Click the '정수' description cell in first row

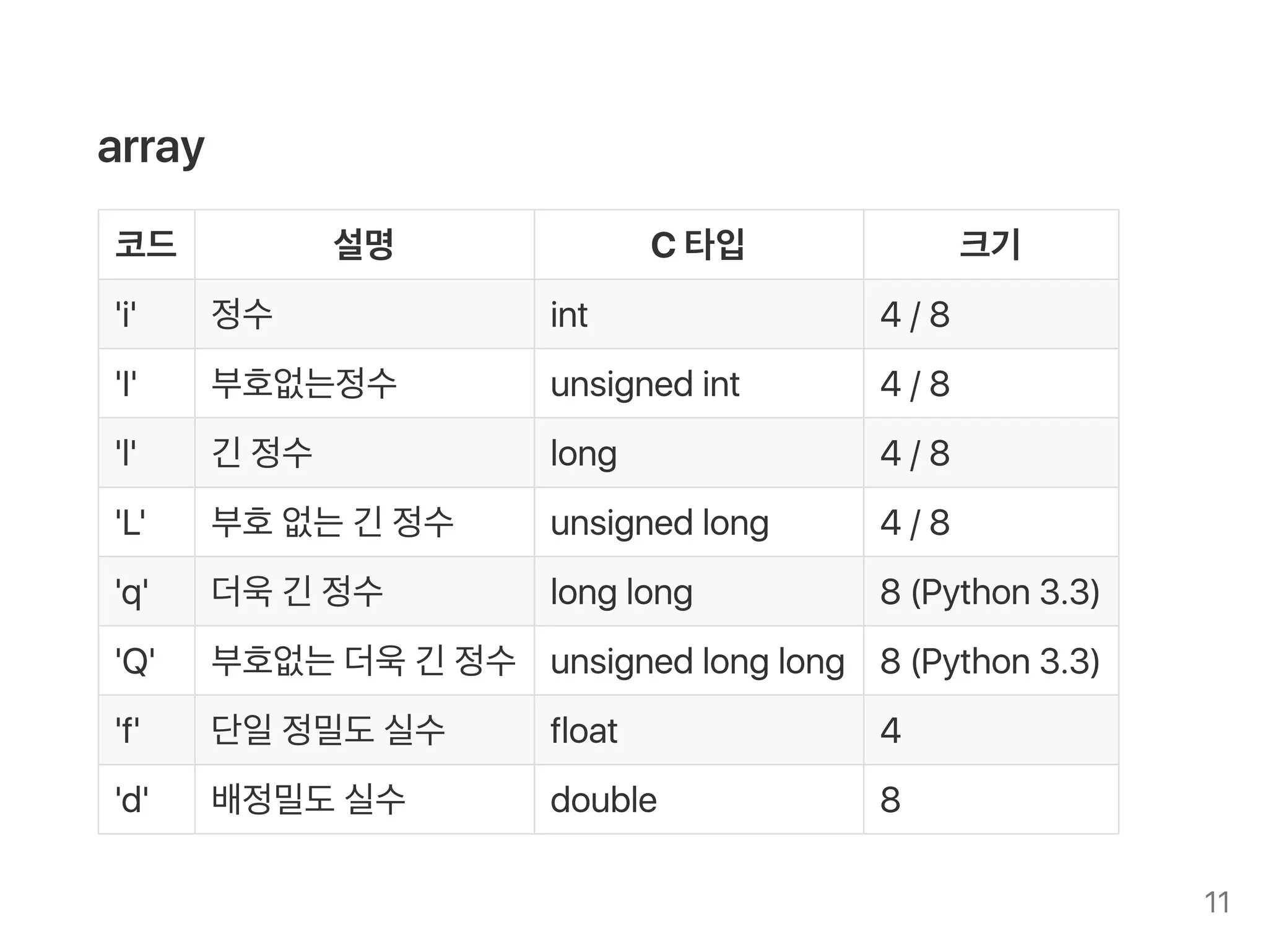242,314
